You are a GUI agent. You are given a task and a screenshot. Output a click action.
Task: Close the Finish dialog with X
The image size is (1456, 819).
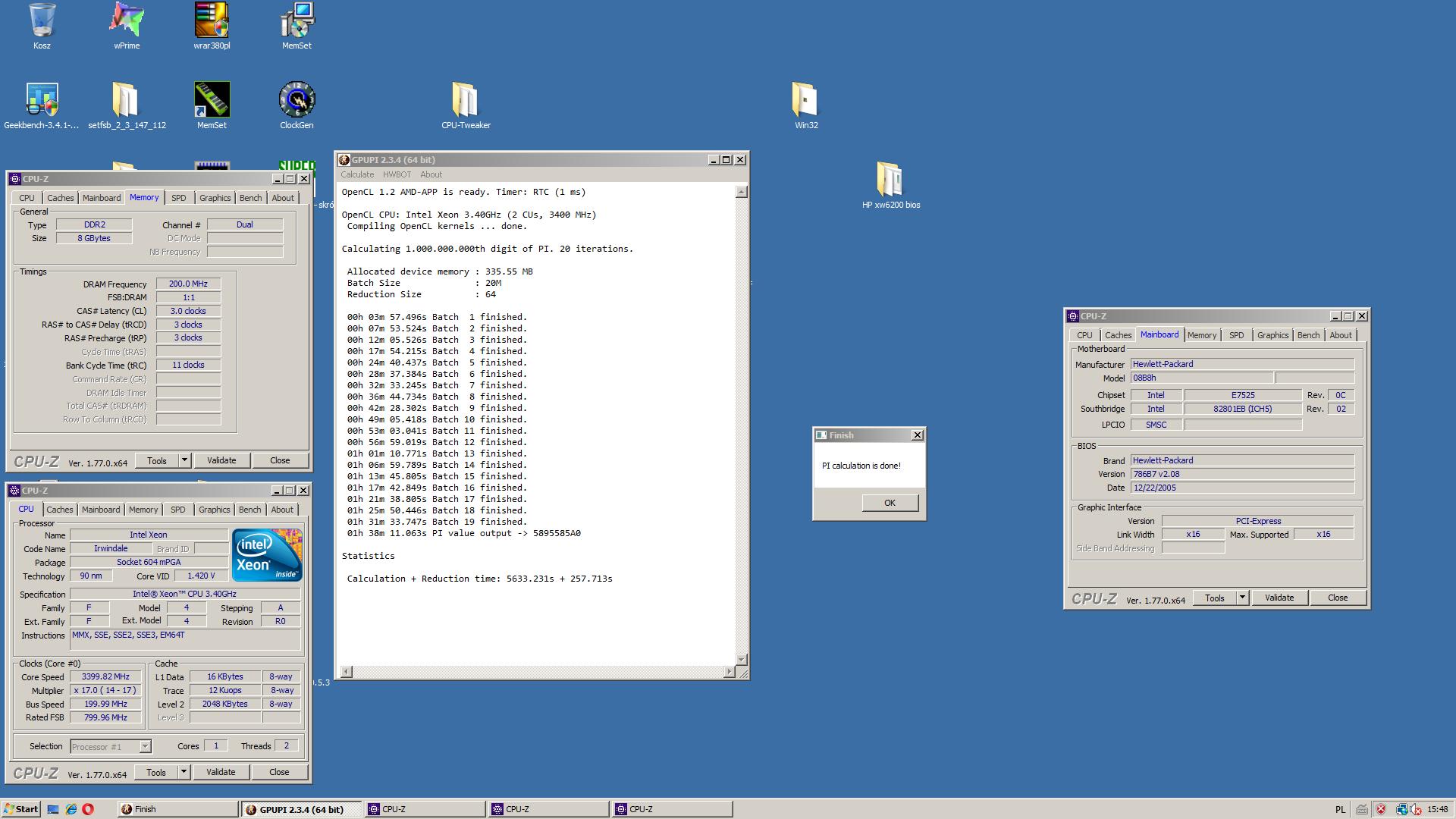[x=918, y=435]
